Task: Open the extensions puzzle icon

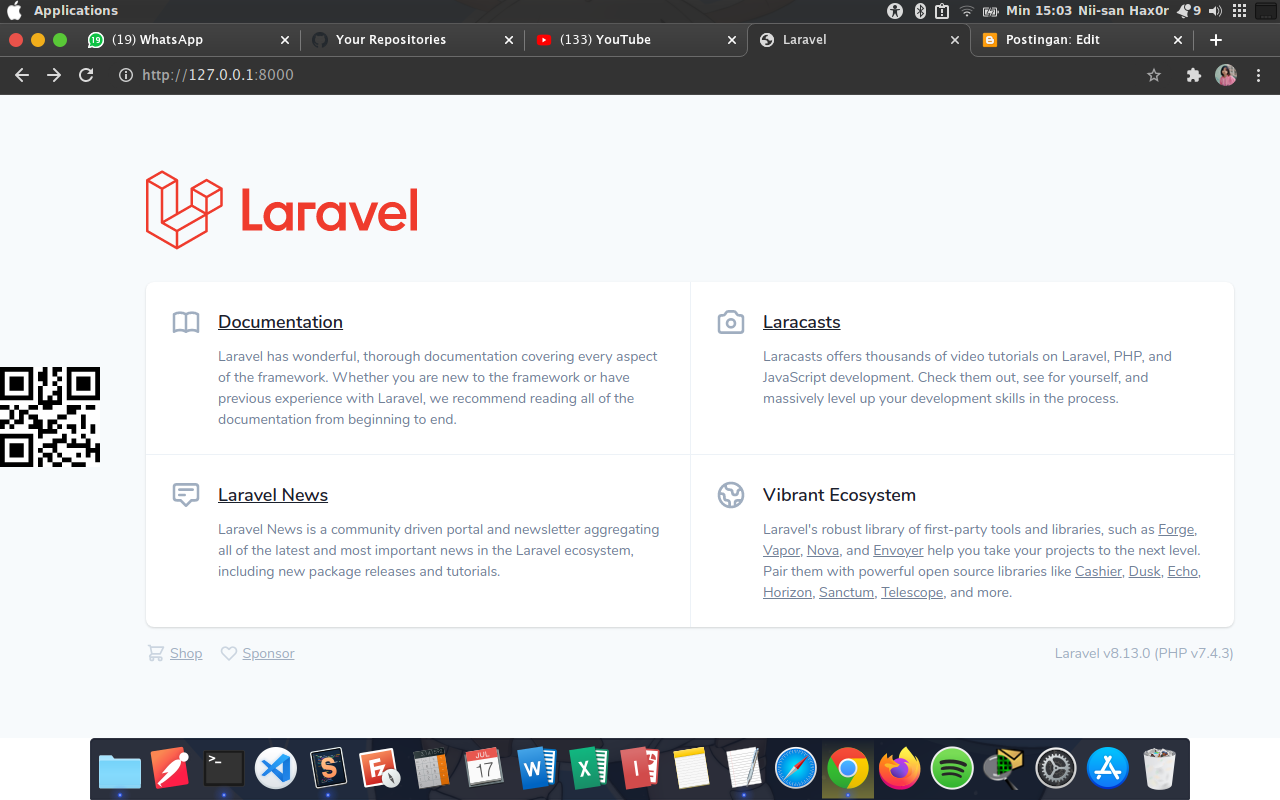Action: [x=1193, y=75]
